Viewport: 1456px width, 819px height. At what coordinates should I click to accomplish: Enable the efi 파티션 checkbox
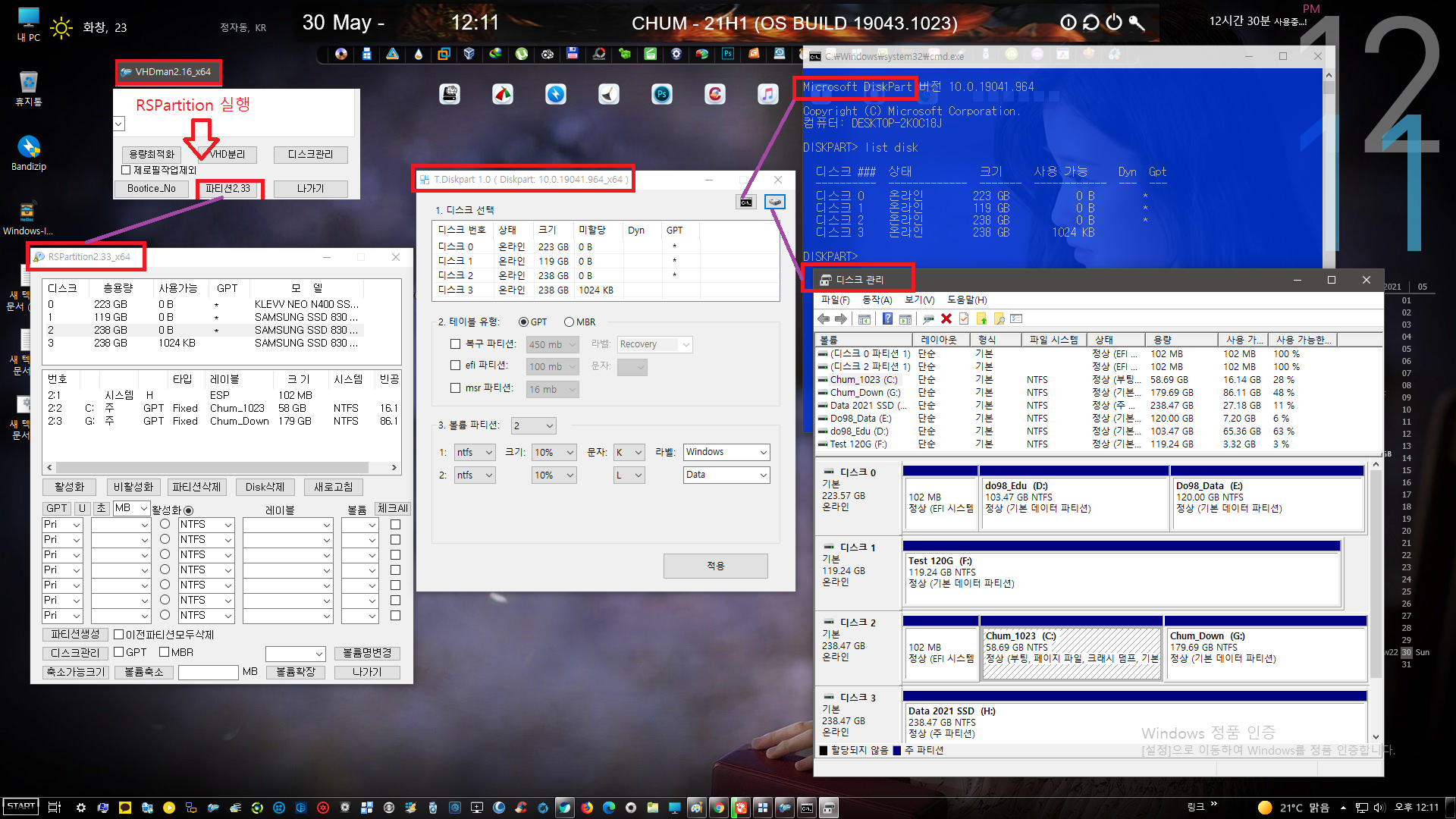456,366
